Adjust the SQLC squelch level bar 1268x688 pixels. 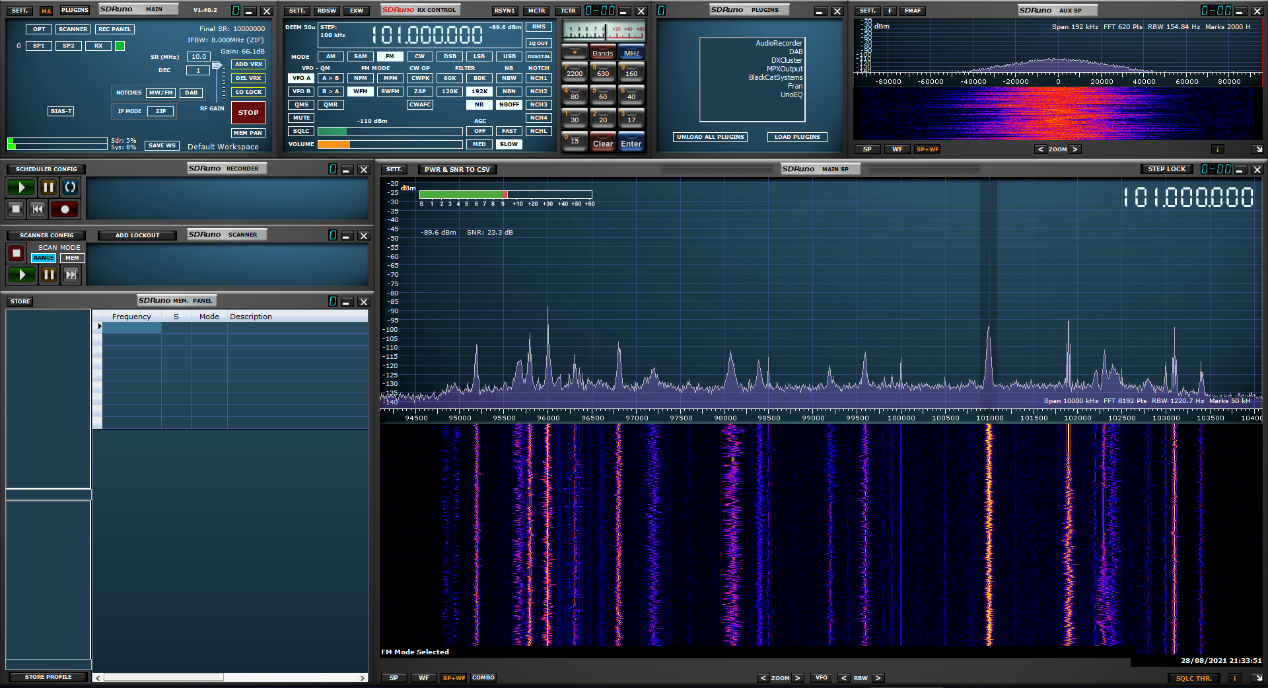pyautogui.click(x=390, y=131)
